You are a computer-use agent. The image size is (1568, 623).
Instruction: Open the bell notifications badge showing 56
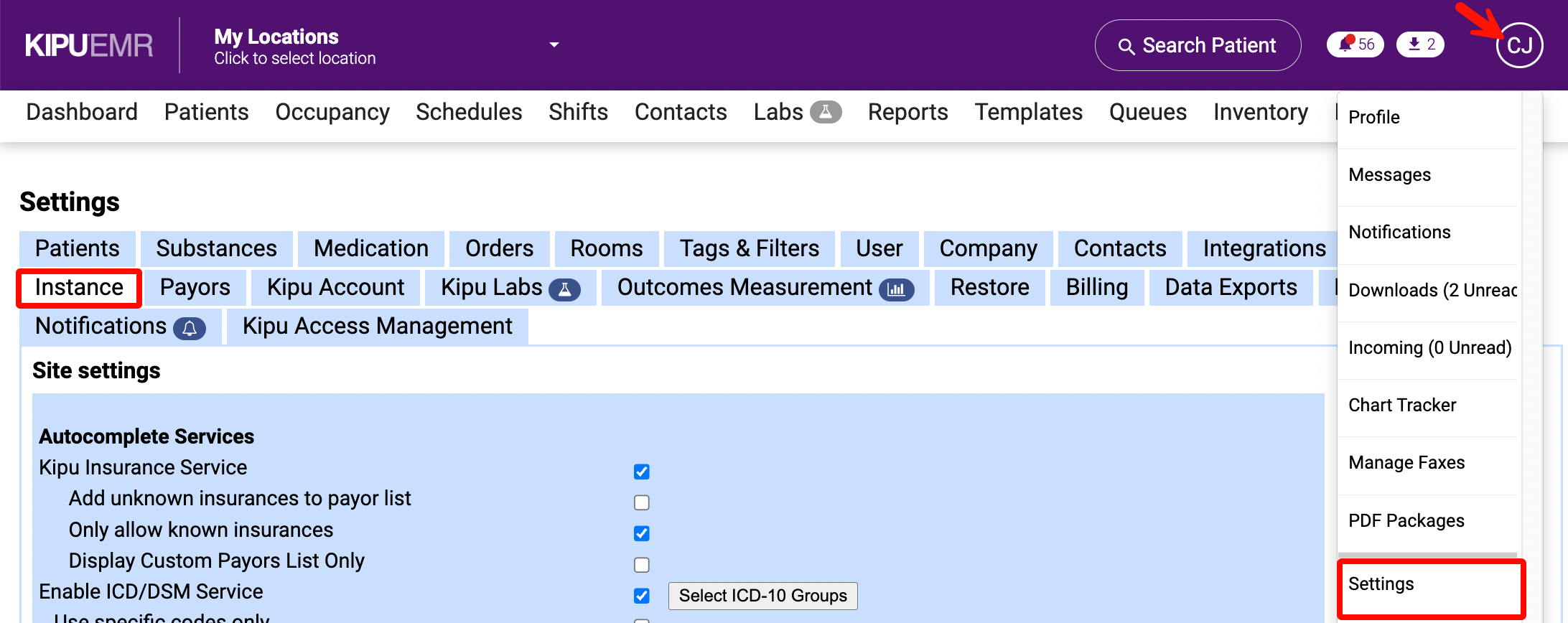pyautogui.click(x=1355, y=44)
